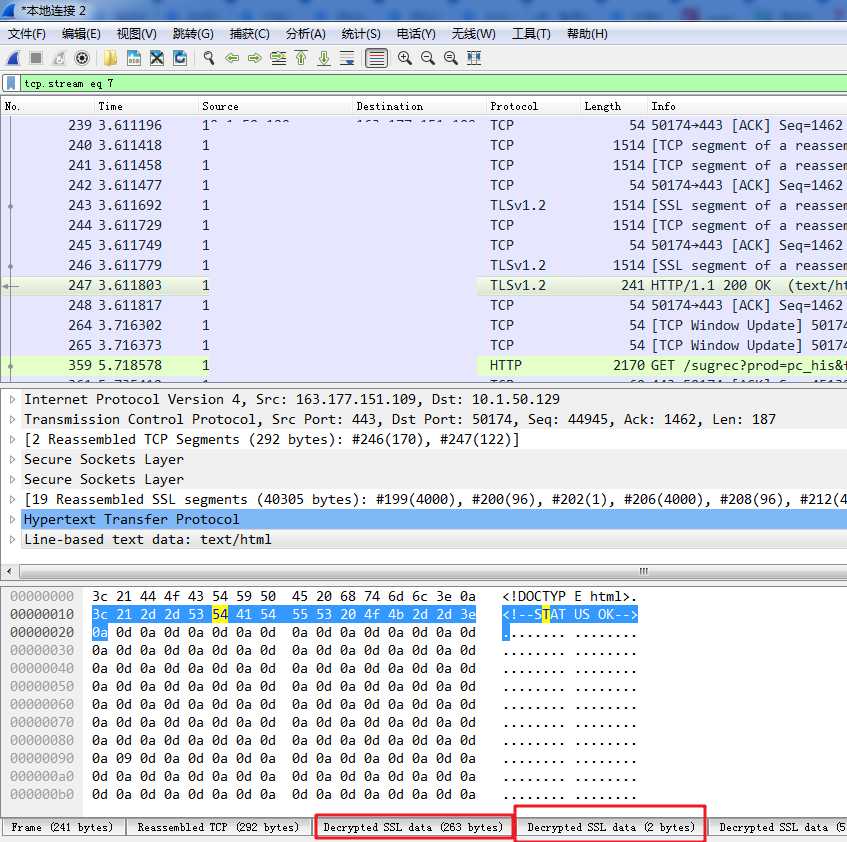Zoom out on the main window text

[428, 58]
